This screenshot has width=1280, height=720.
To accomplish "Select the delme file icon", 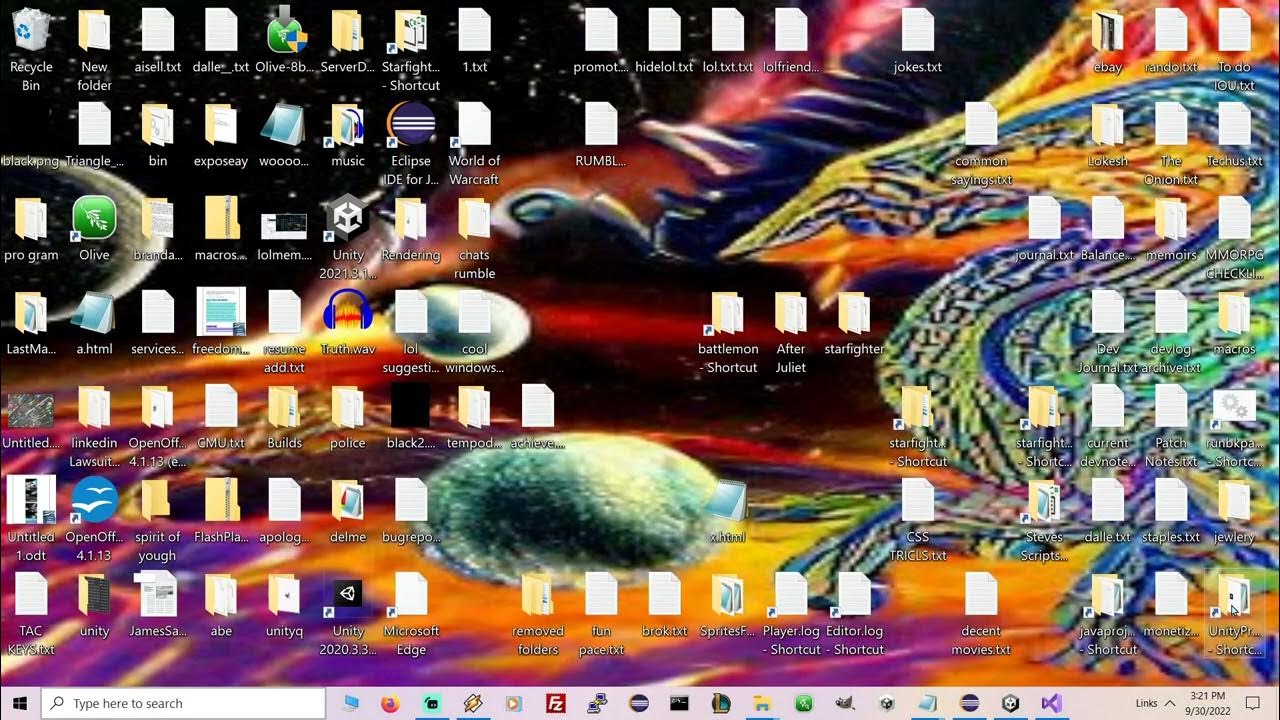I will click(x=347, y=501).
